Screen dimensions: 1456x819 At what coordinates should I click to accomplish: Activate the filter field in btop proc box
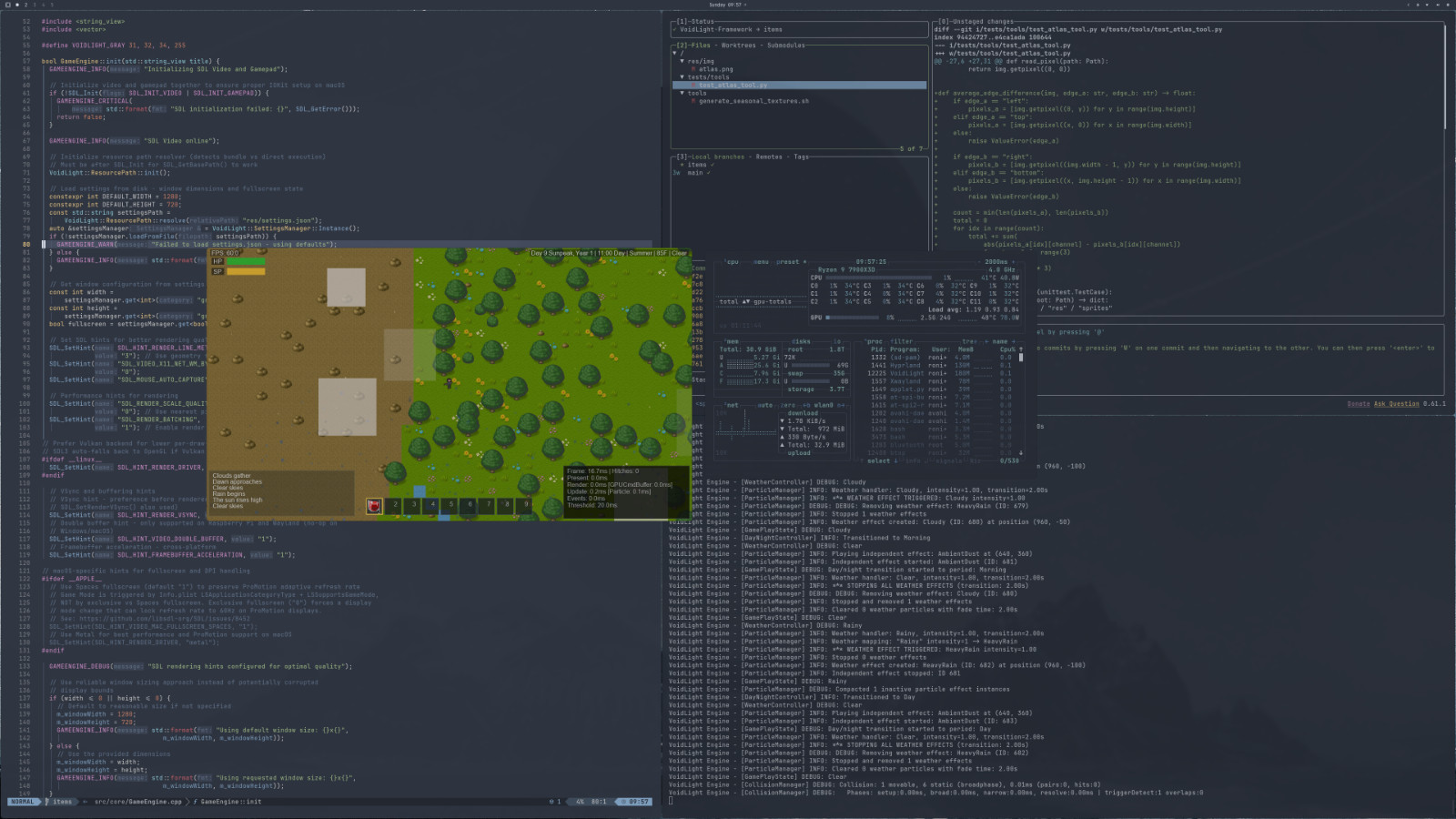(902, 341)
